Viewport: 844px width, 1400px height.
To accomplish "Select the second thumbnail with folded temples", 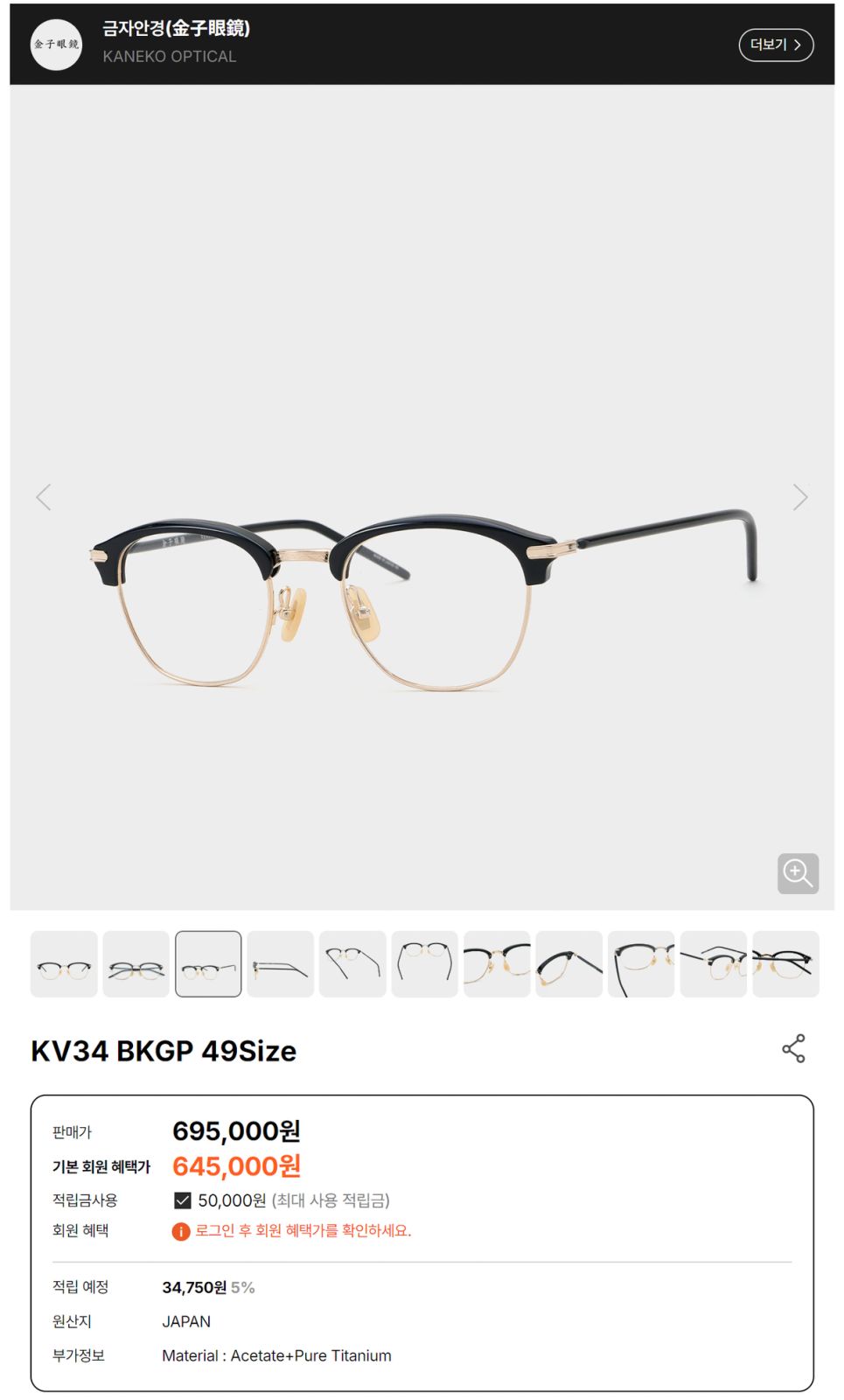I will 136,964.
